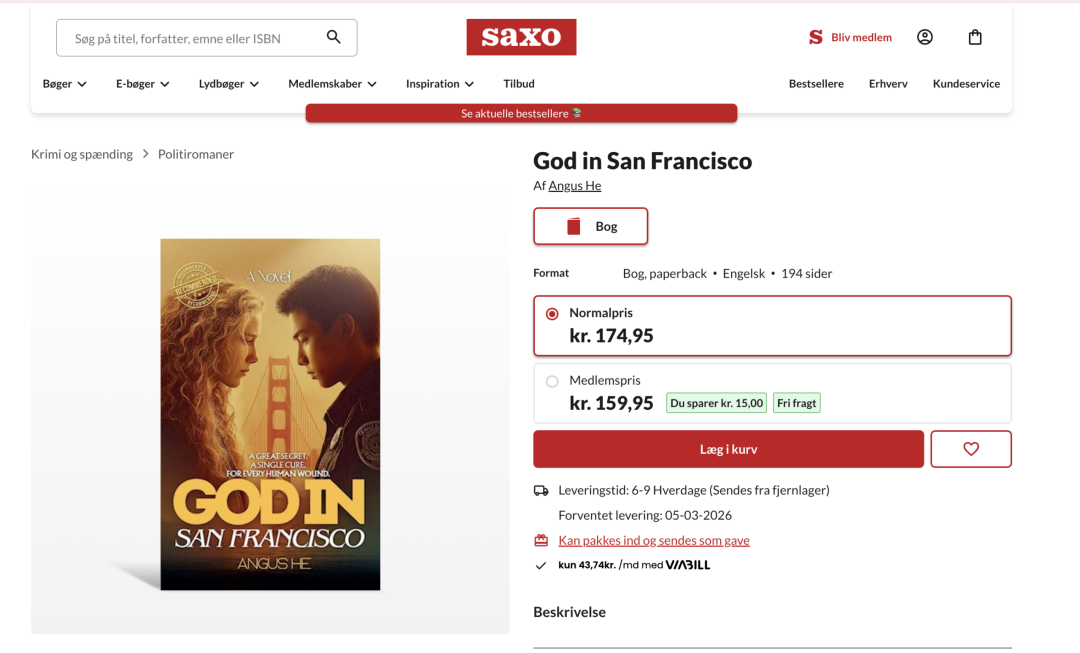The height and width of the screenshot is (653, 1080).
Task: Click the Læg i kurv button
Action: click(728, 449)
